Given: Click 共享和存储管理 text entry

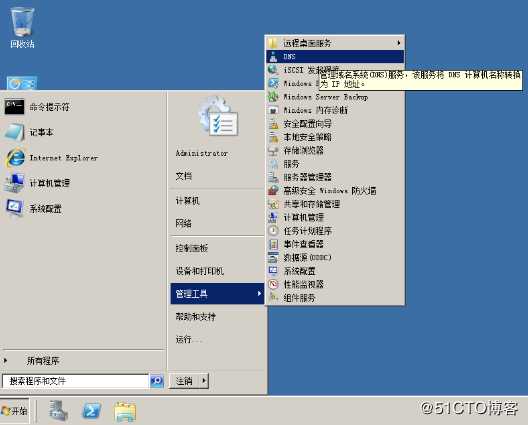Looking at the screenshot, I should (311, 204).
